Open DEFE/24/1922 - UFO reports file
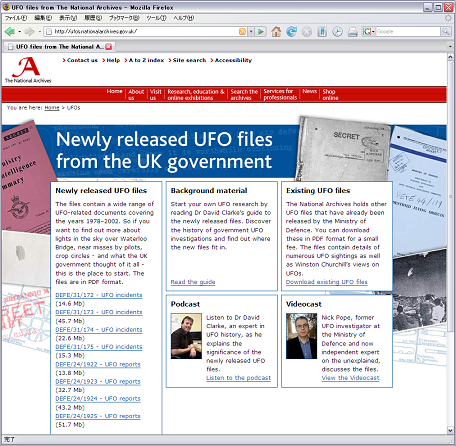This screenshot has height=446, width=456. (x=98, y=364)
